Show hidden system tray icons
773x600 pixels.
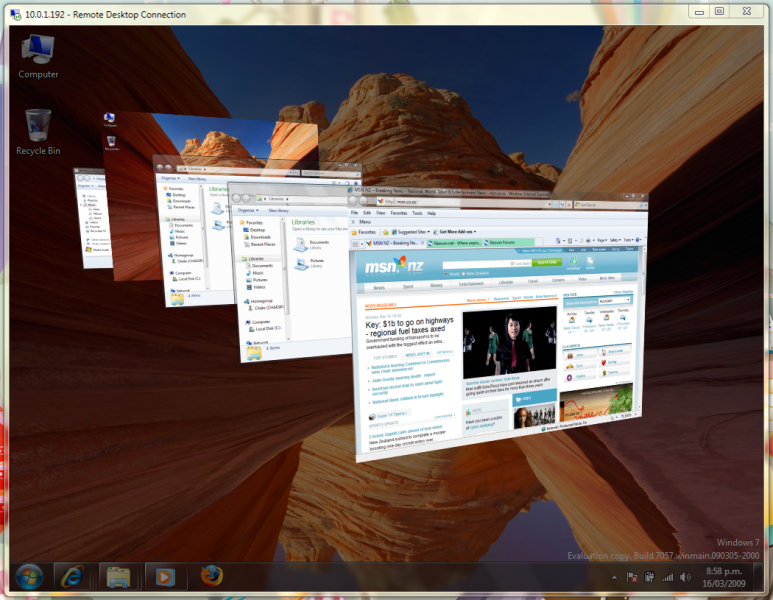[x=614, y=577]
